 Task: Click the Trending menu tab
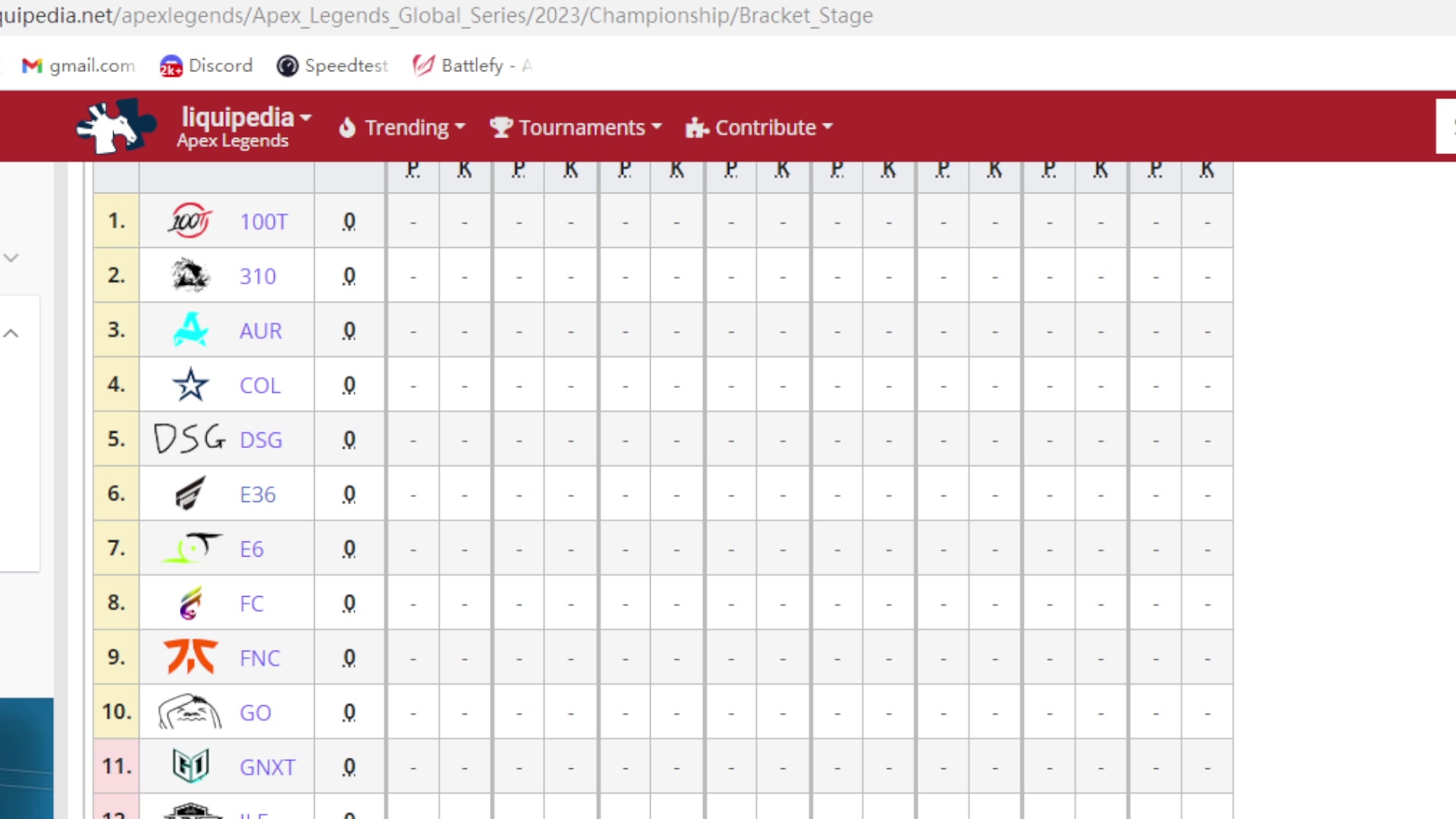(x=399, y=127)
